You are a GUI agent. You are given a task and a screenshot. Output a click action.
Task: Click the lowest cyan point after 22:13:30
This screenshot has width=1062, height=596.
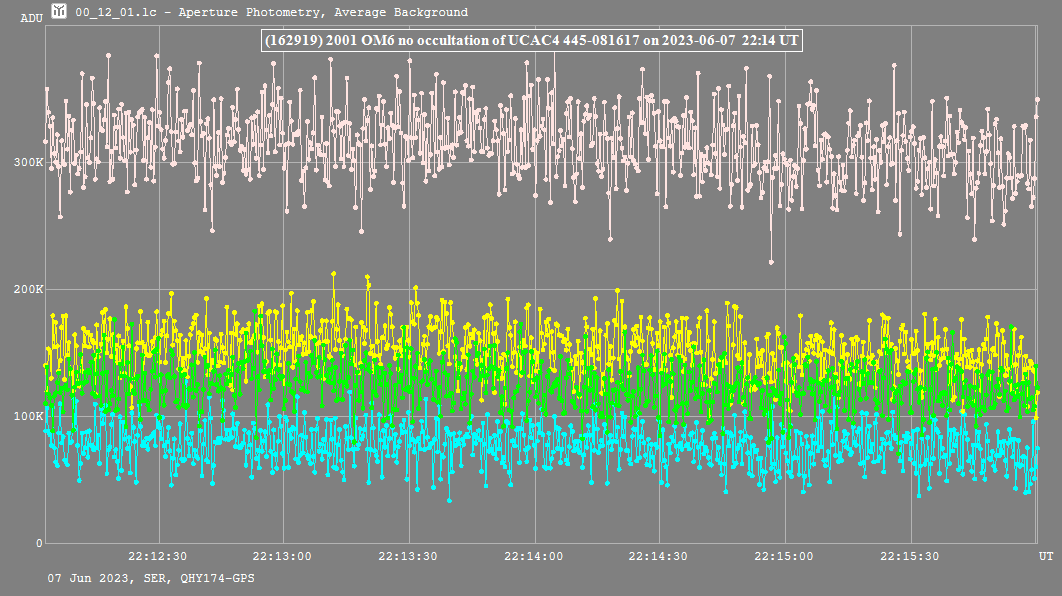[x=449, y=500]
